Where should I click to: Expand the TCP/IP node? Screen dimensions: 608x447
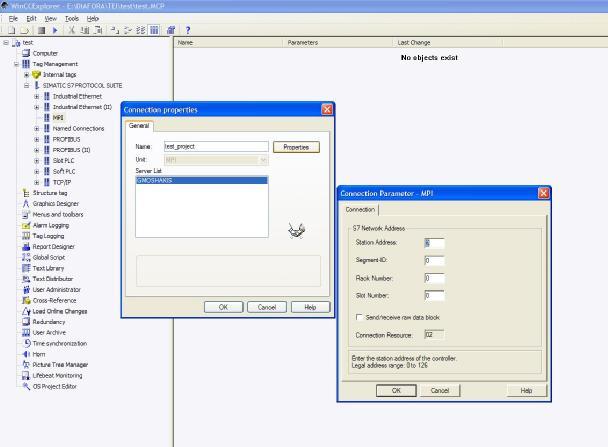(37, 182)
